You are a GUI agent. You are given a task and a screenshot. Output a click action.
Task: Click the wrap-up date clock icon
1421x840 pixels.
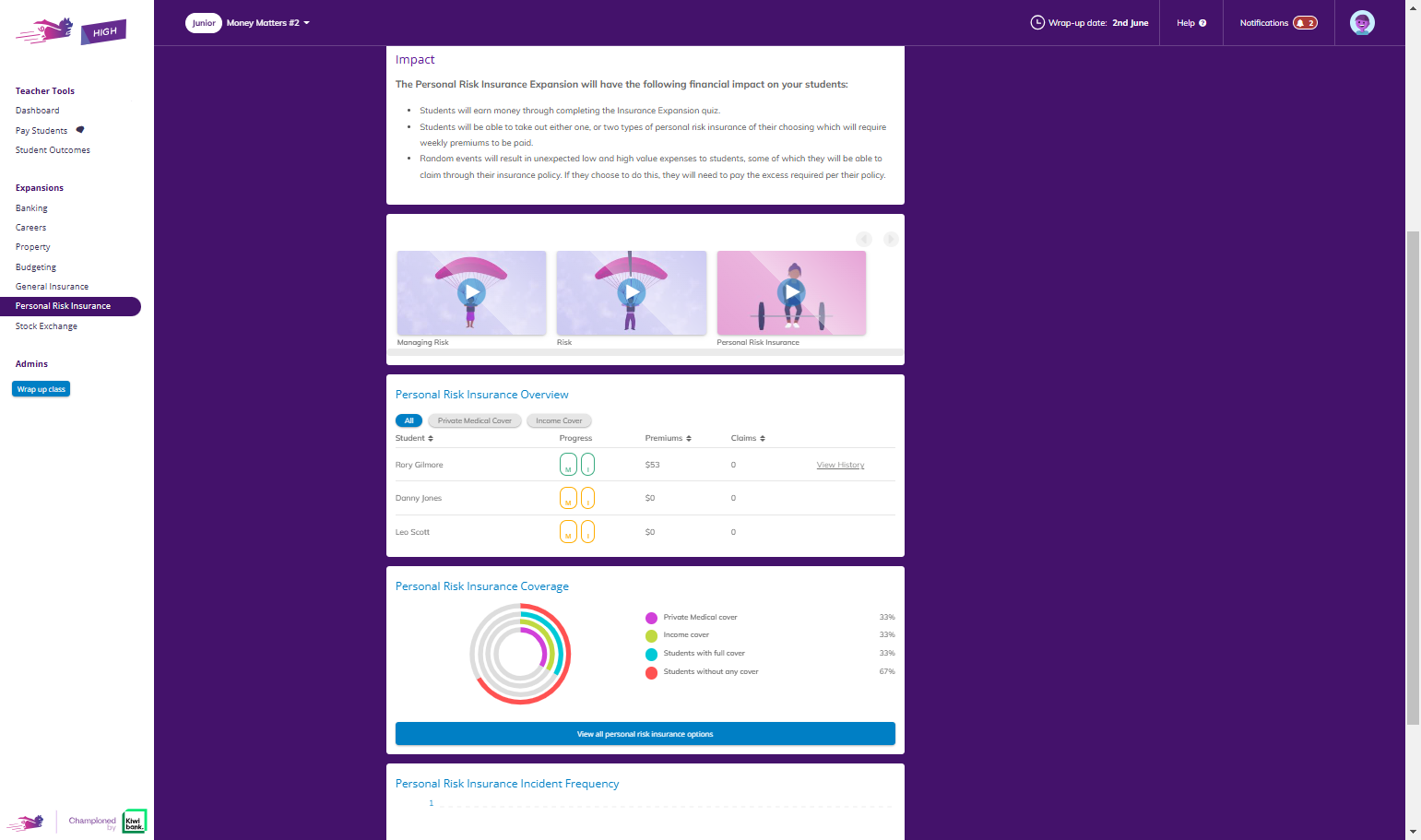coord(1037,23)
